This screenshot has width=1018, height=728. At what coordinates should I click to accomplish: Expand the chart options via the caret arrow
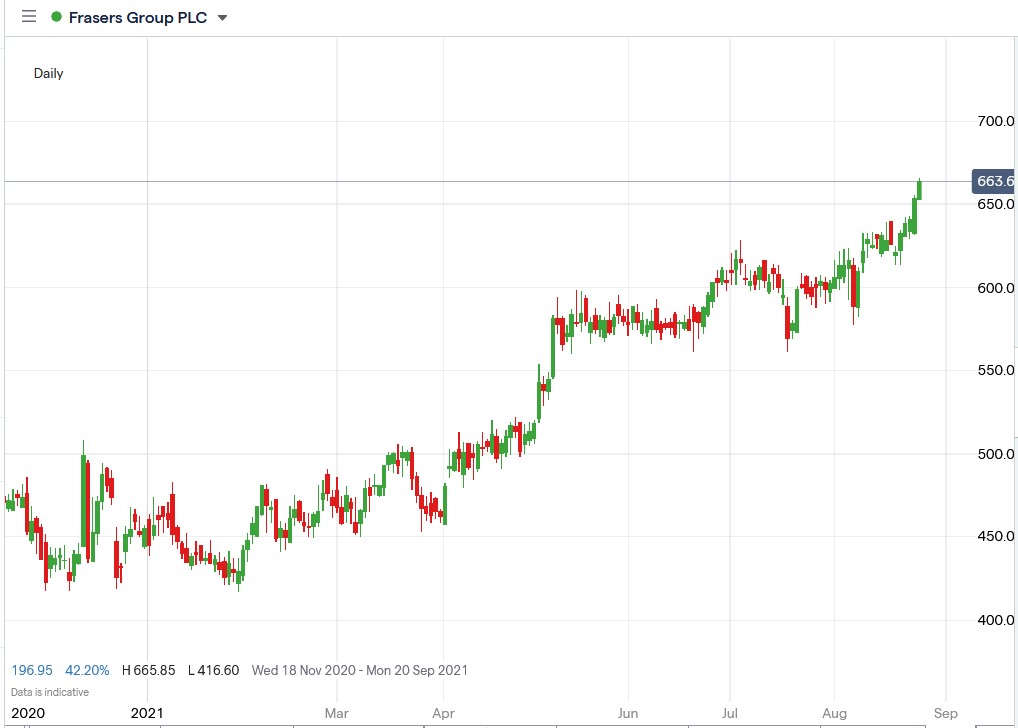click(x=222, y=17)
